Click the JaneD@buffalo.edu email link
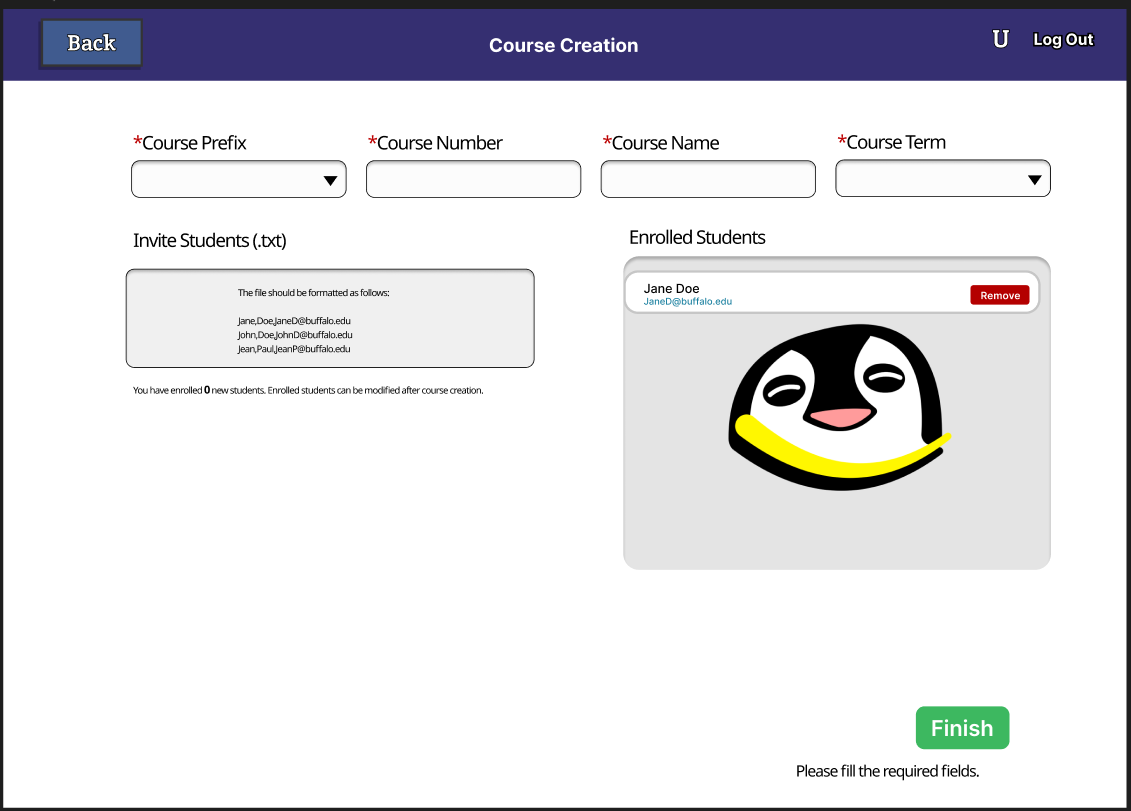 pos(687,302)
